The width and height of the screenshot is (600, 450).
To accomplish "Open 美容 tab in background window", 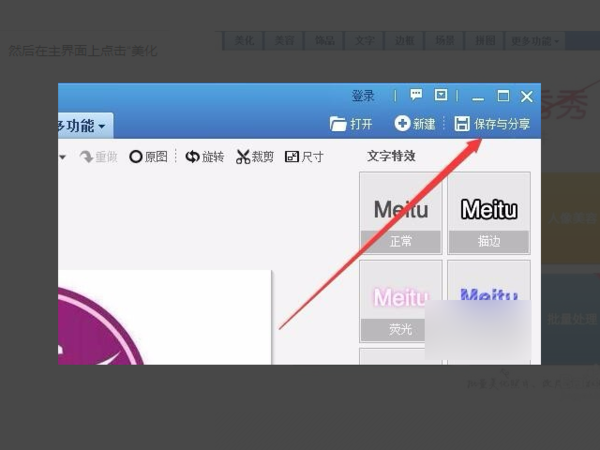I will pyautogui.click(x=284, y=41).
